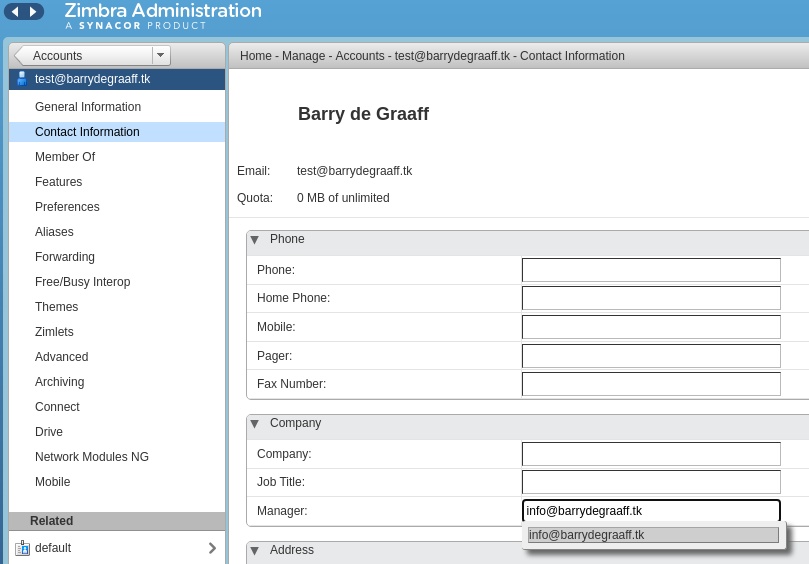Collapse the Phone section
Viewport: 809px width, 564px height.
click(255, 240)
